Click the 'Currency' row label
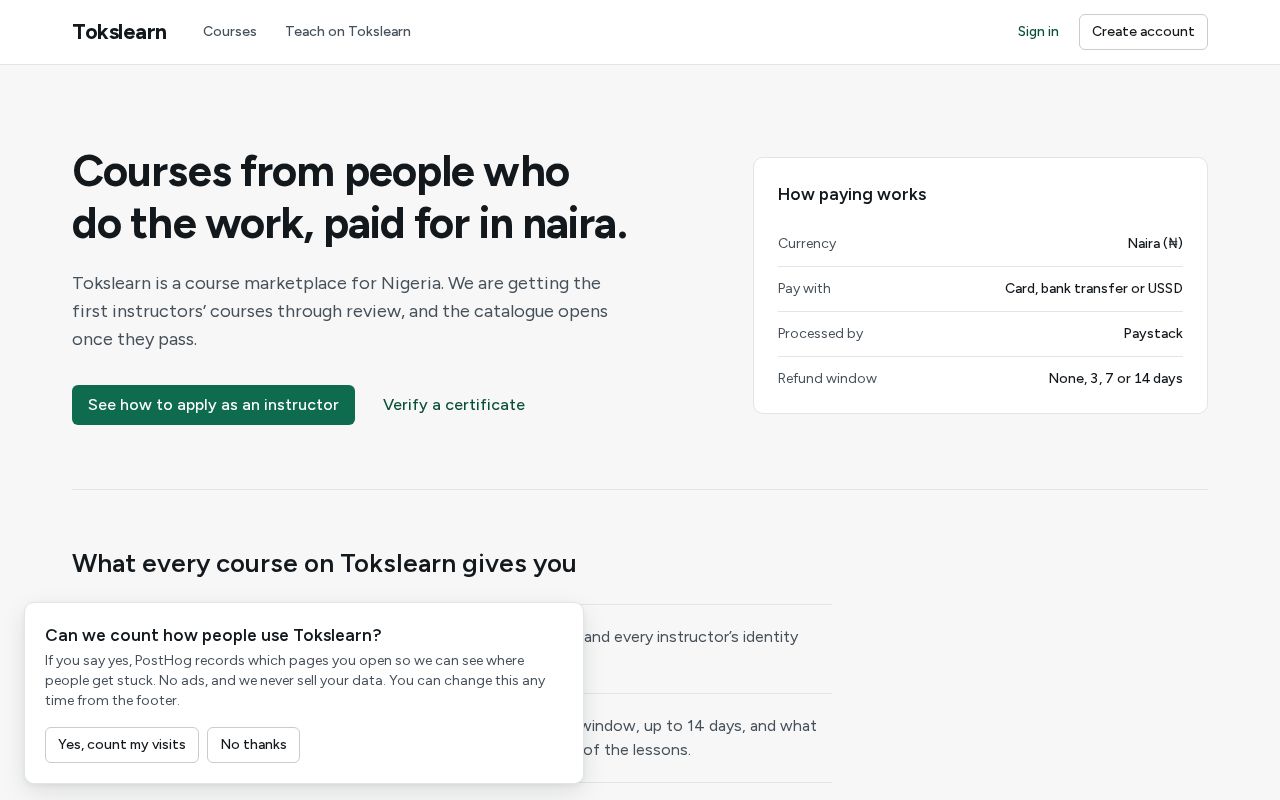This screenshot has width=1280, height=800. pos(807,244)
